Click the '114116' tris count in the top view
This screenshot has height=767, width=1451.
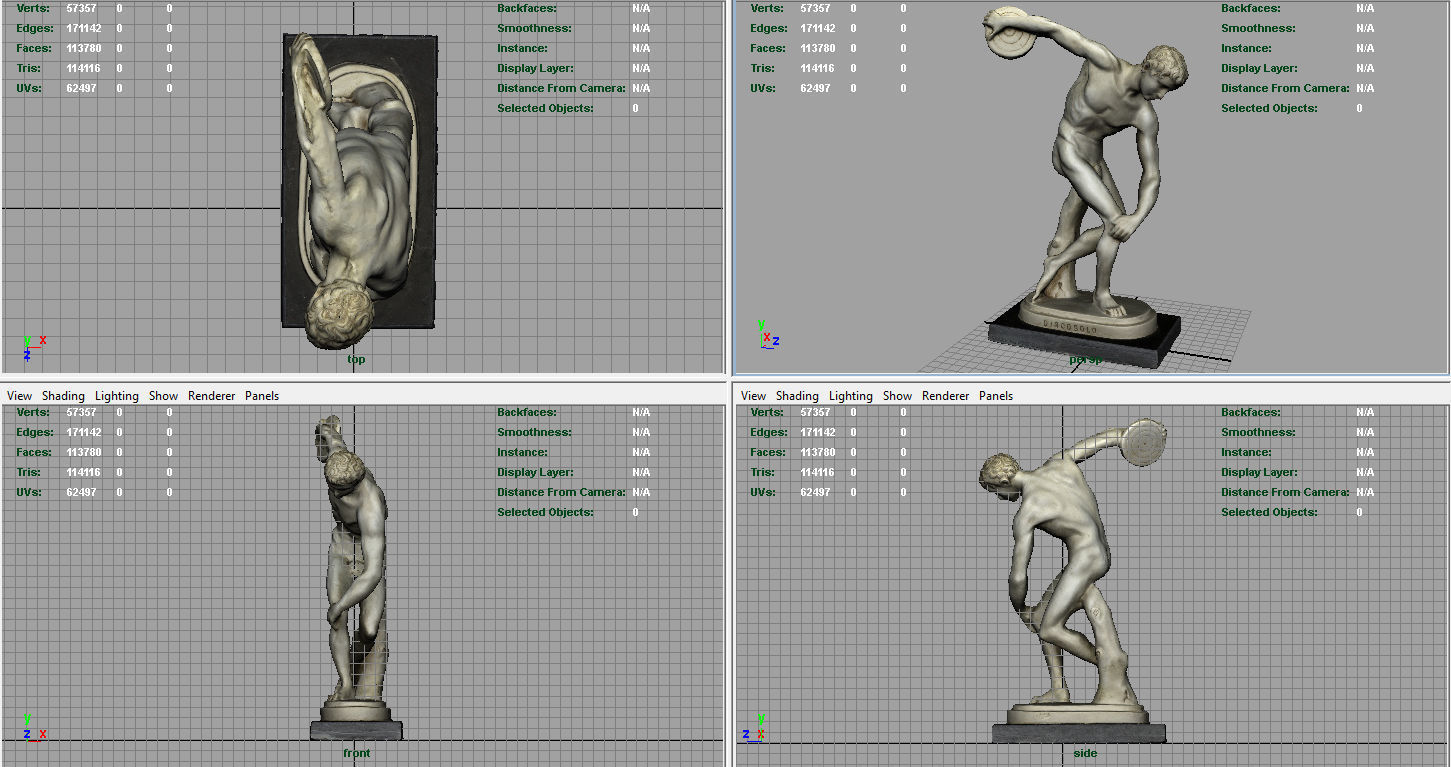tap(82, 68)
